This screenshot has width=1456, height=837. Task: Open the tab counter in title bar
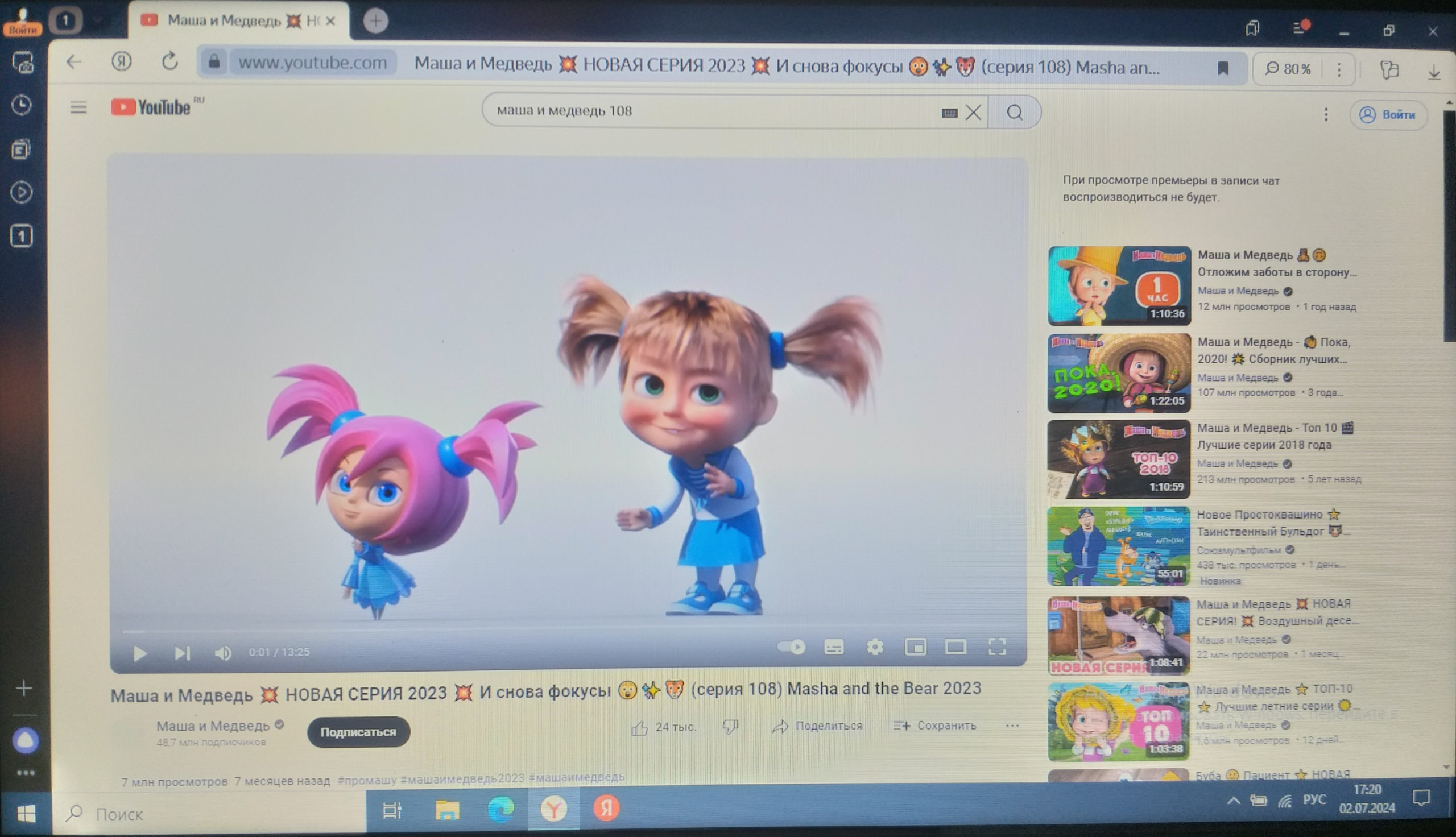click(65, 21)
